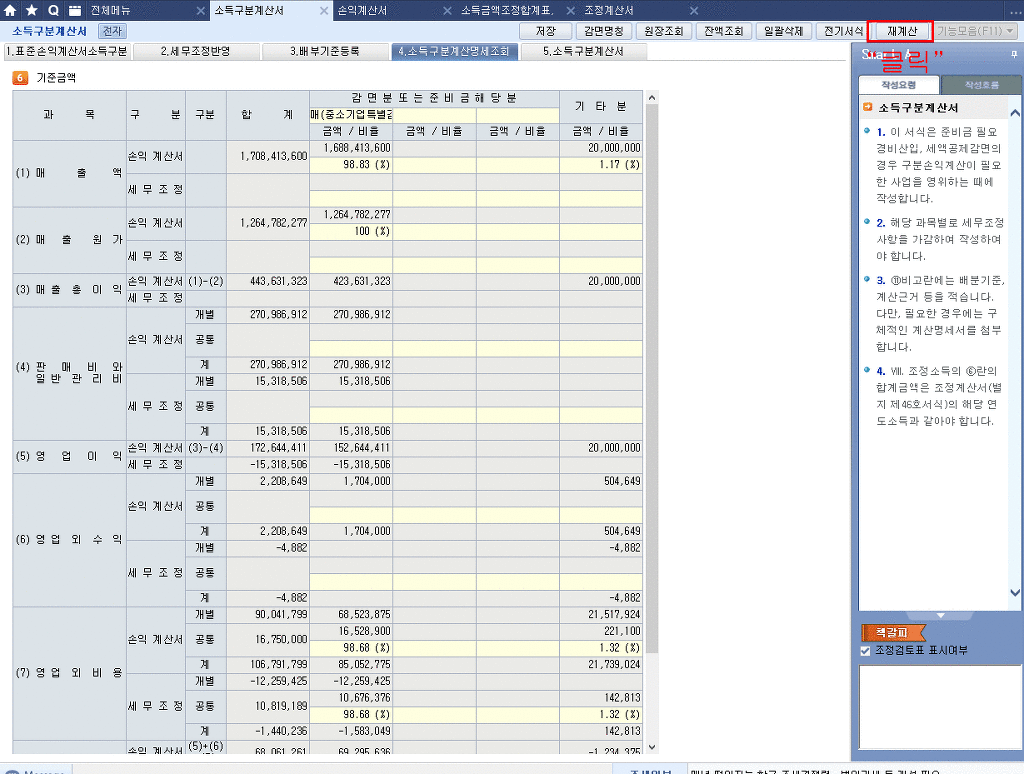1024x774 pixels.
Task: Select the 172,644,411 operating income cell
Action: pyautogui.click(x=268, y=448)
